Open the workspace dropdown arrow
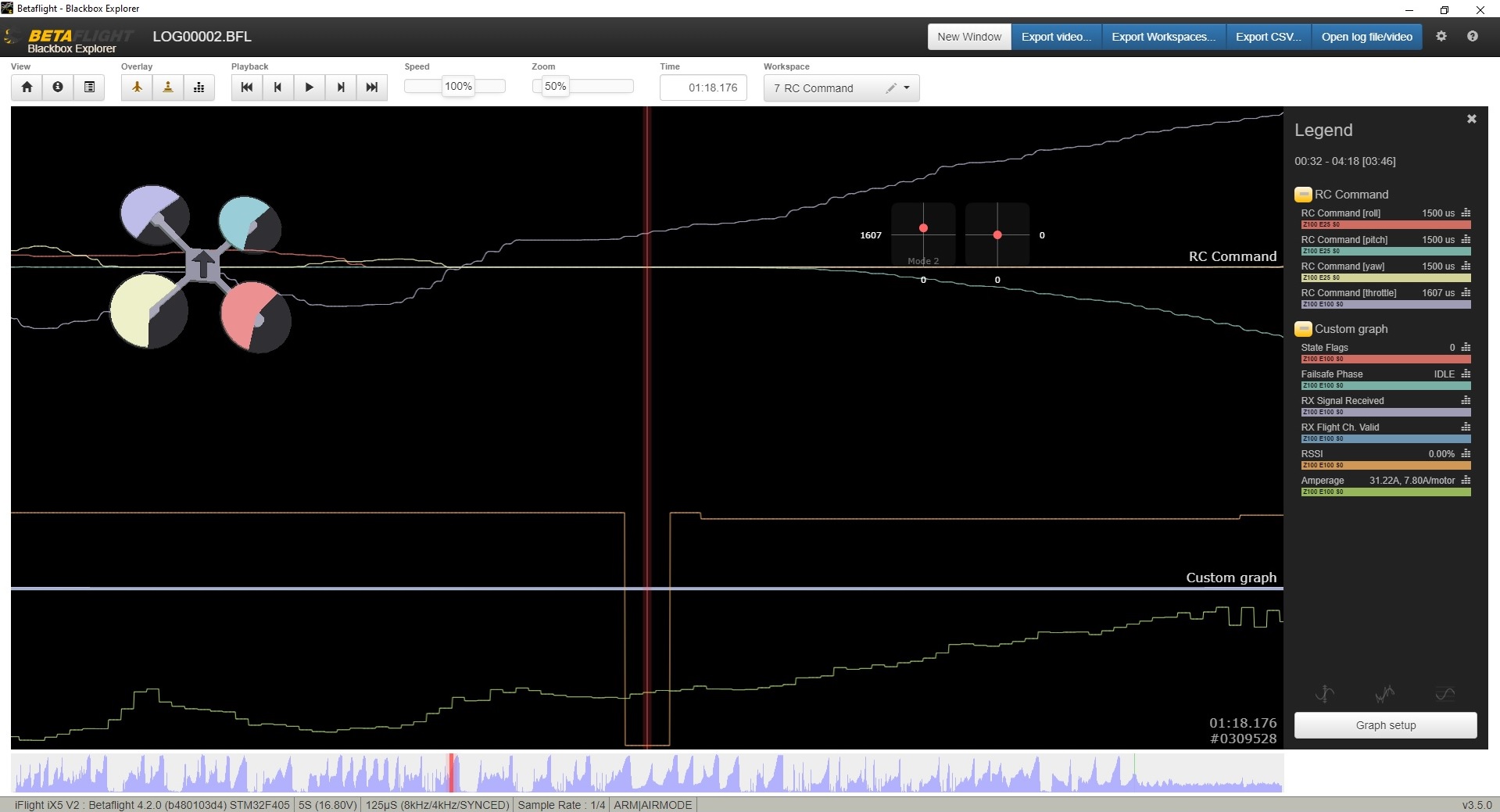This screenshot has height=812, width=1500. [x=906, y=88]
